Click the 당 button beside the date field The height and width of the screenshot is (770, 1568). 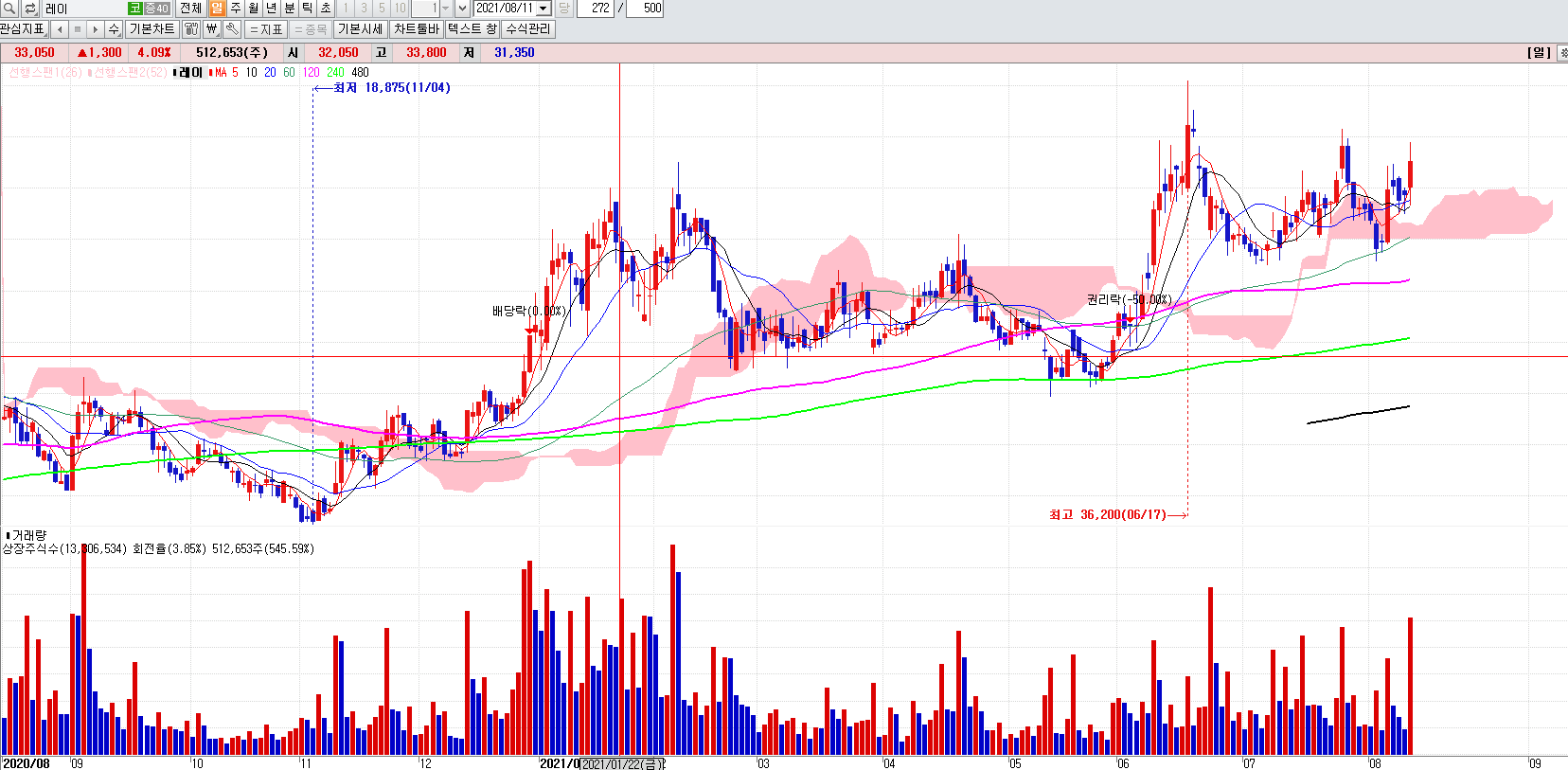pos(564,9)
